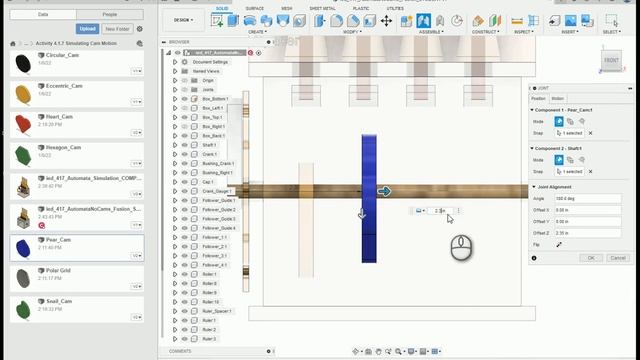640x360 pixels.
Task: Toggle visibility of Roller:1 component
Action: (x=184, y=274)
